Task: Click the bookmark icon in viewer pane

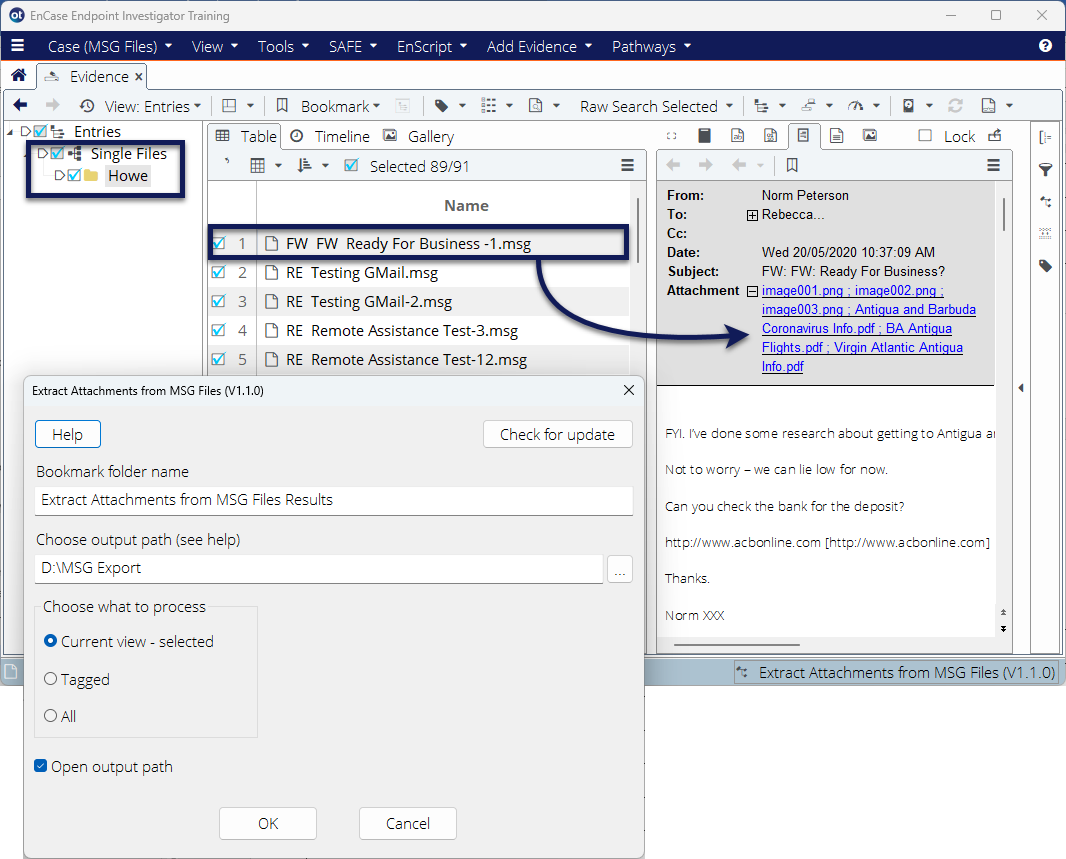Action: click(792, 165)
